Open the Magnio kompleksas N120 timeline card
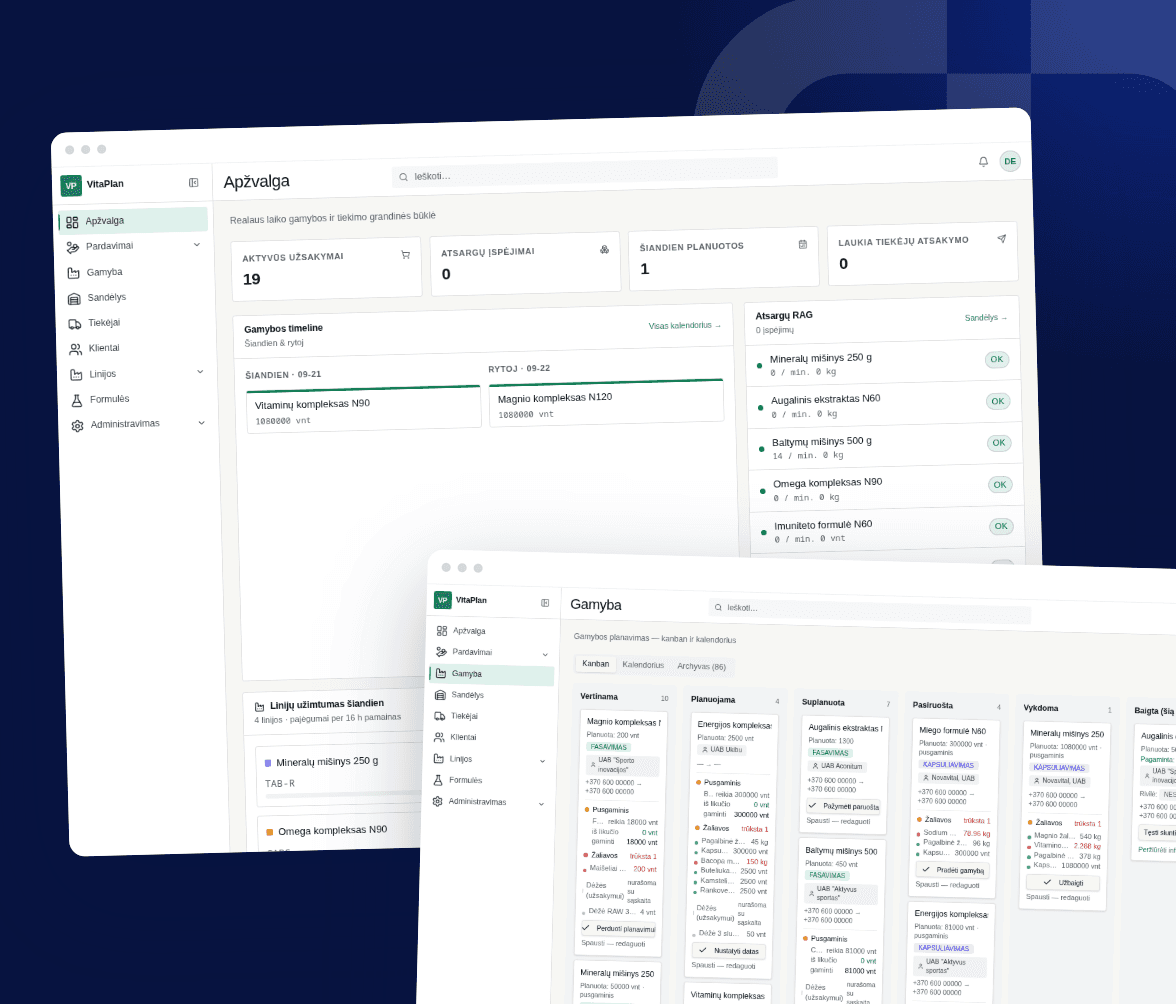 click(x=606, y=403)
